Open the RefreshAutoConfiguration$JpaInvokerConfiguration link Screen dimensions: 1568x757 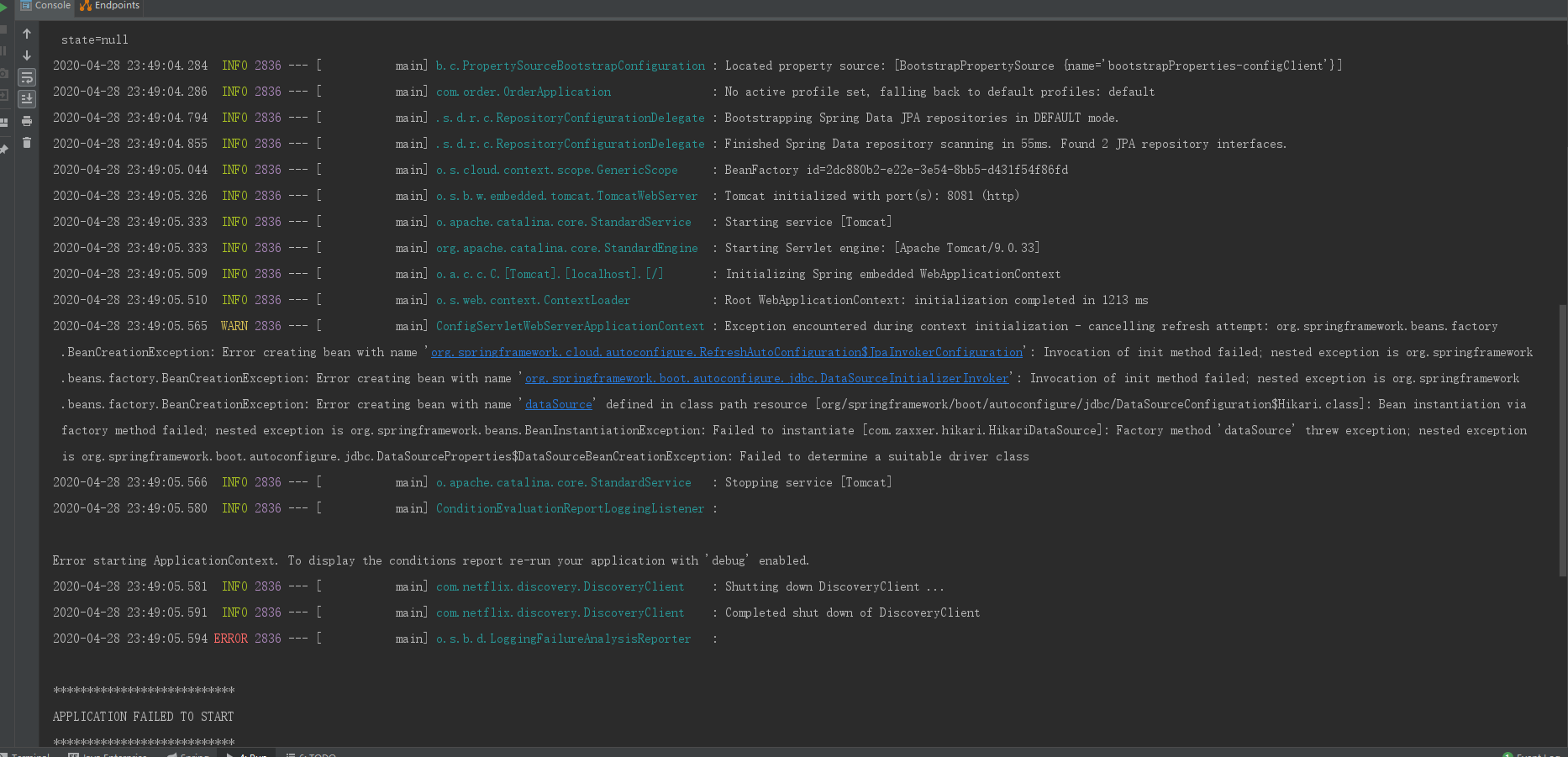(x=727, y=352)
